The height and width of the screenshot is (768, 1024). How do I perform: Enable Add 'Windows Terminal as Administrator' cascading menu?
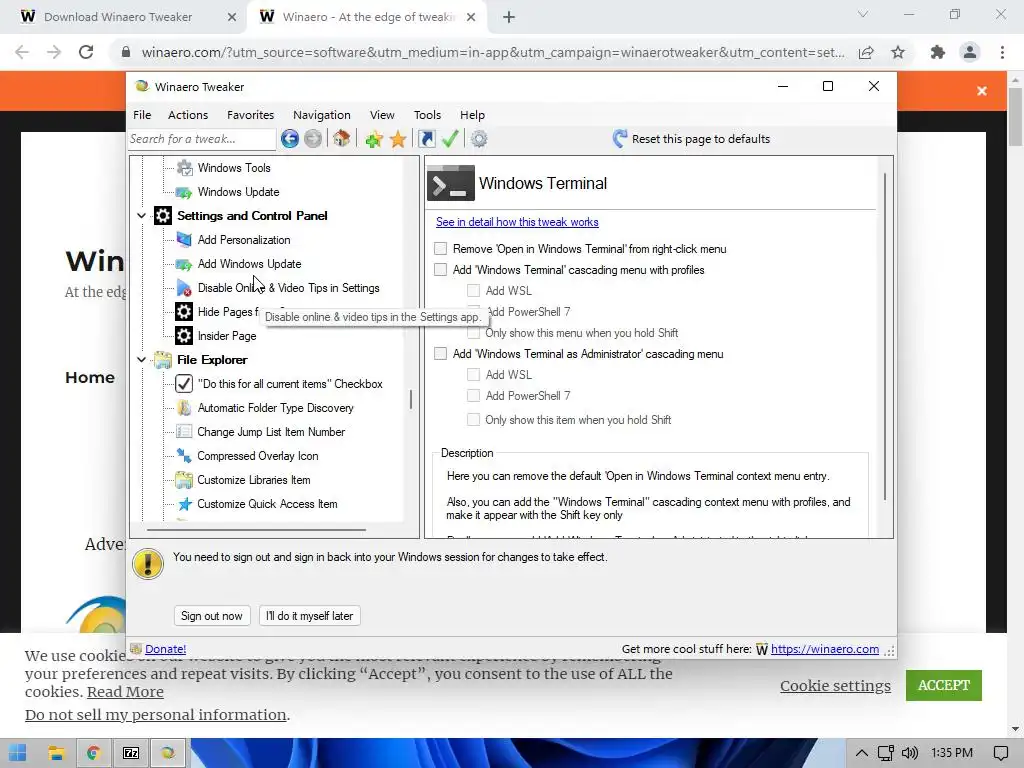click(x=441, y=354)
